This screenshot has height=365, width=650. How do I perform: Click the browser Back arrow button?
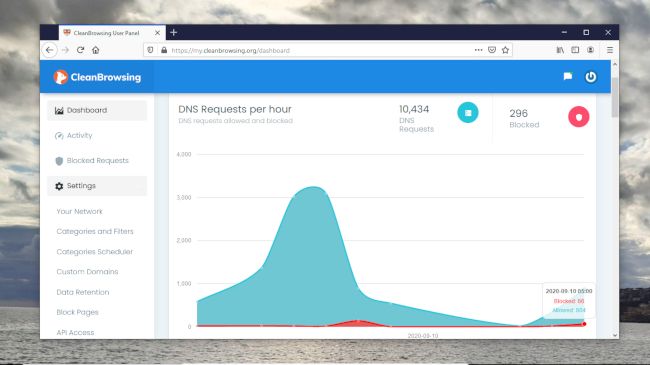click(50, 50)
